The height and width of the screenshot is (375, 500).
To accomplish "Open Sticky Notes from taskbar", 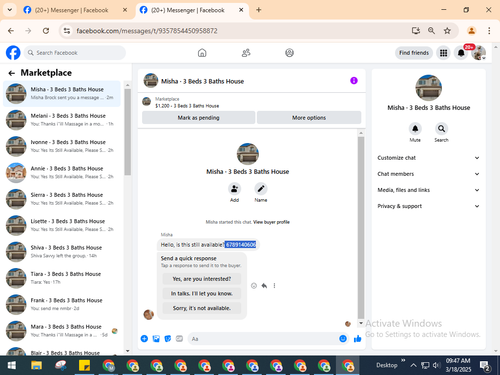I will 84,366.
